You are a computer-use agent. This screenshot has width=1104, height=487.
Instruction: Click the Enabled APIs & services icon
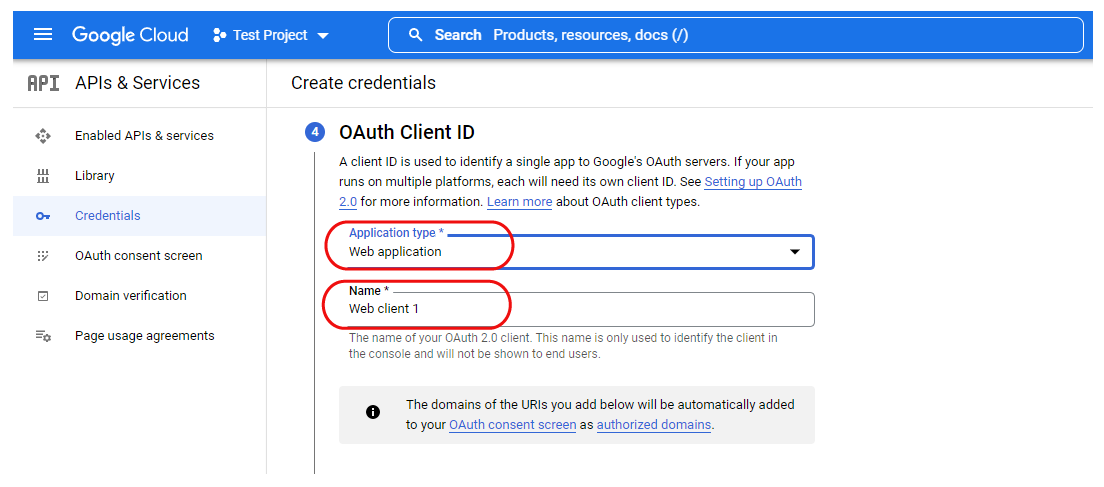pyautogui.click(x=43, y=136)
